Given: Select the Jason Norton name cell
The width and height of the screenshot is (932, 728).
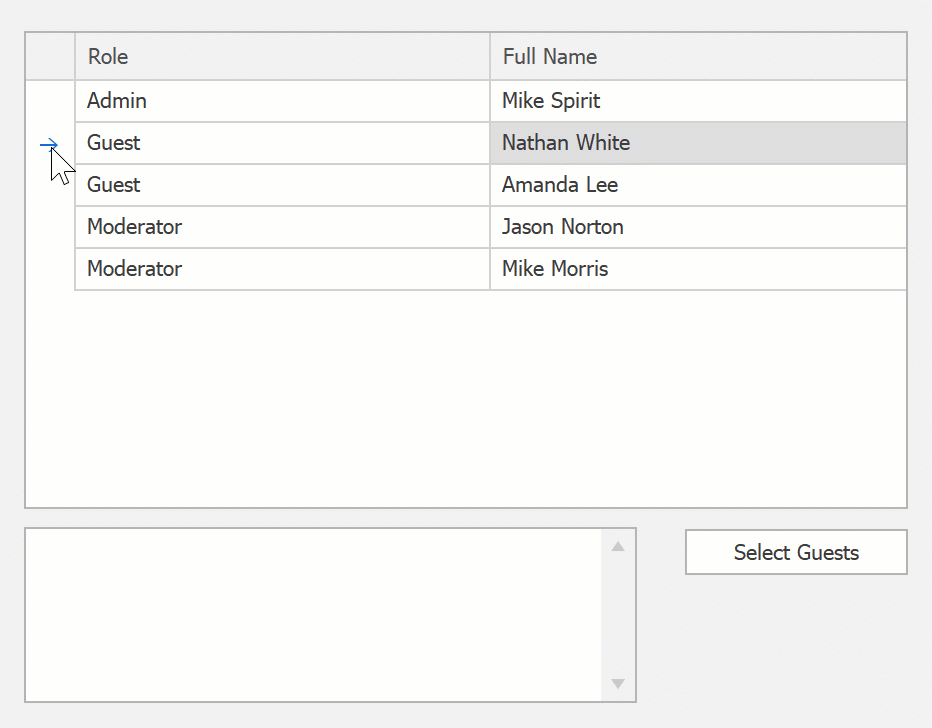Looking at the screenshot, I should (x=698, y=227).
